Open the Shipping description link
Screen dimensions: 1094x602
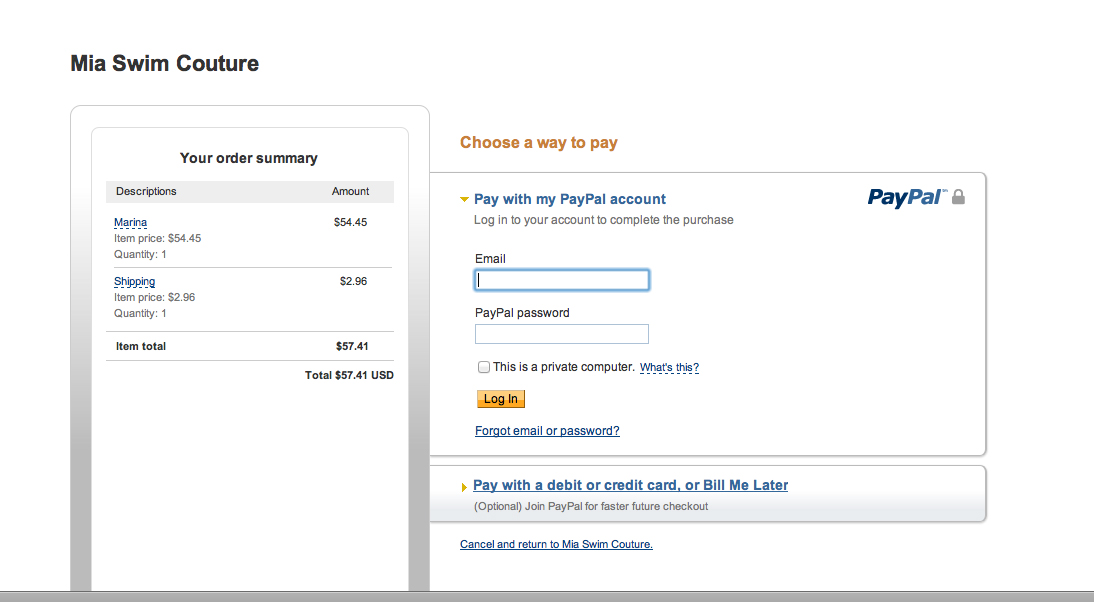tap(134, 281)
